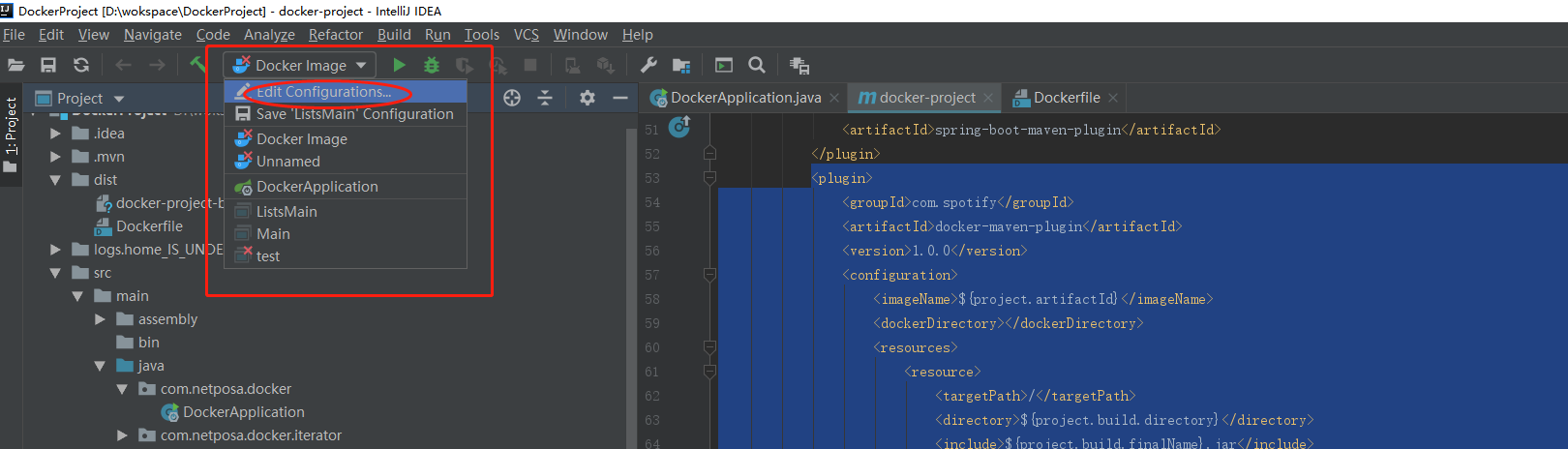Choose test configuration in list
This screenshot has height=449, width=1568.
tap(346, 256)
